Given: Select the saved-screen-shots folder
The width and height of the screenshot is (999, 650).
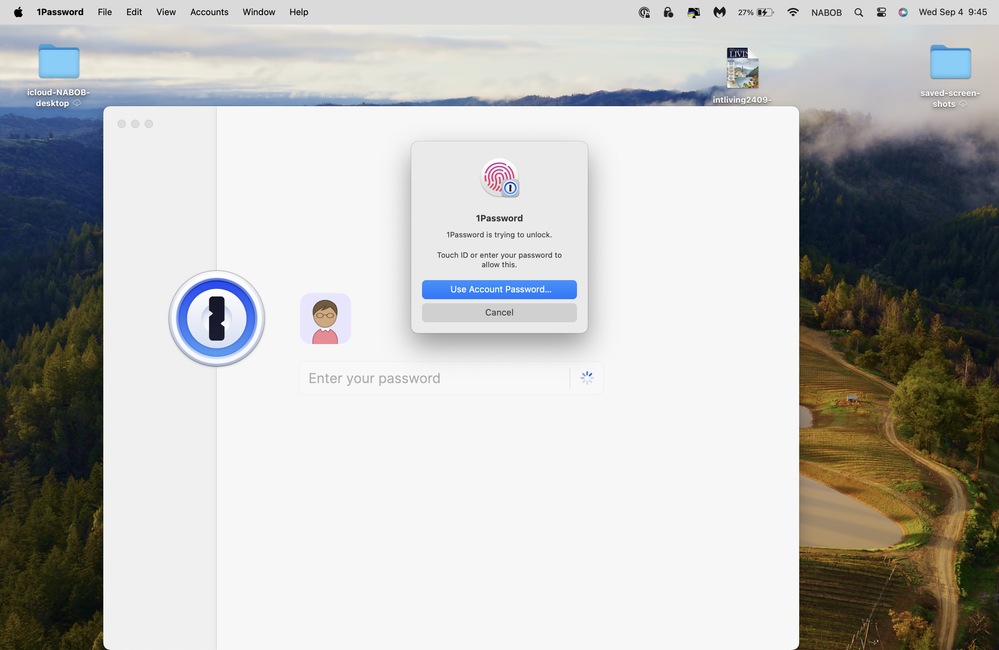Looking at the screenshot, I should pyautogui.click(x=950, y=62).
